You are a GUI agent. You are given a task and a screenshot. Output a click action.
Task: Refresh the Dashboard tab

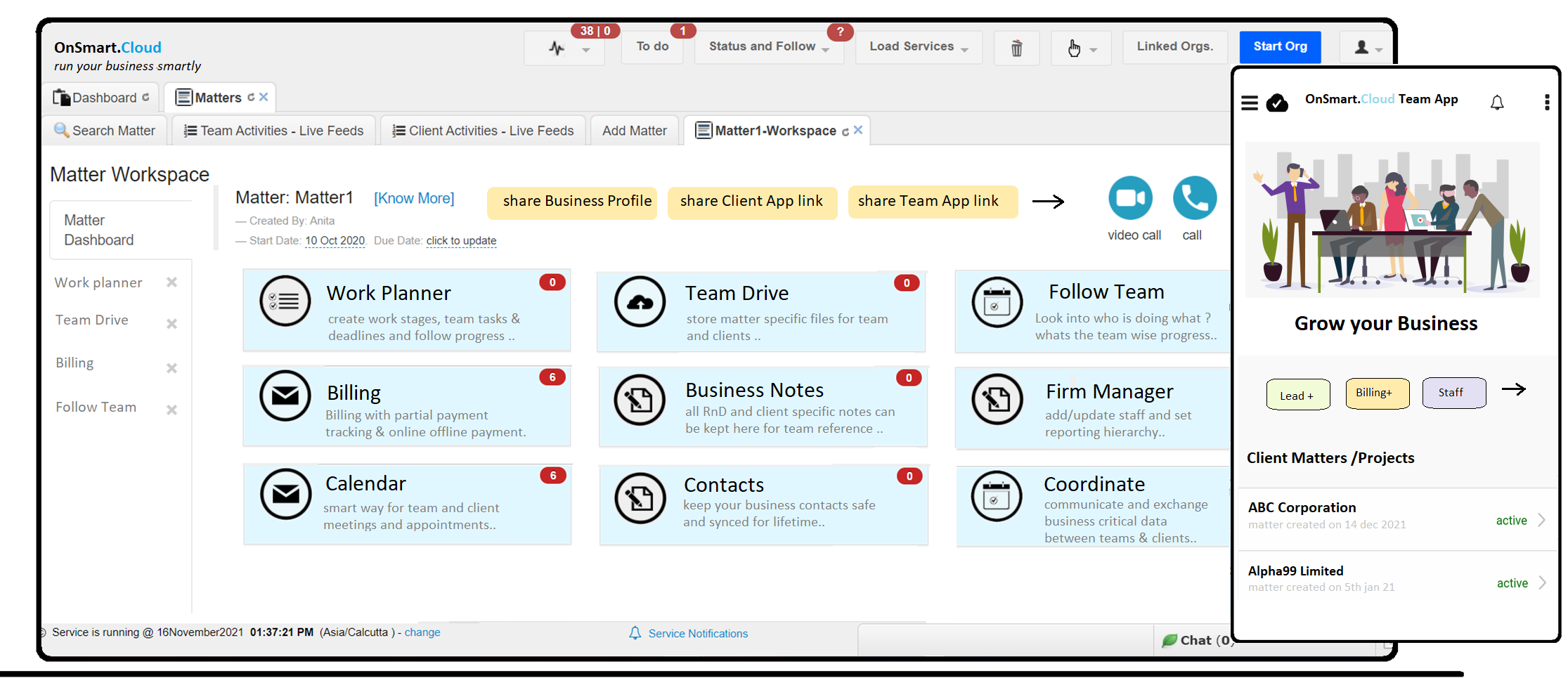(x=145, y=98)
